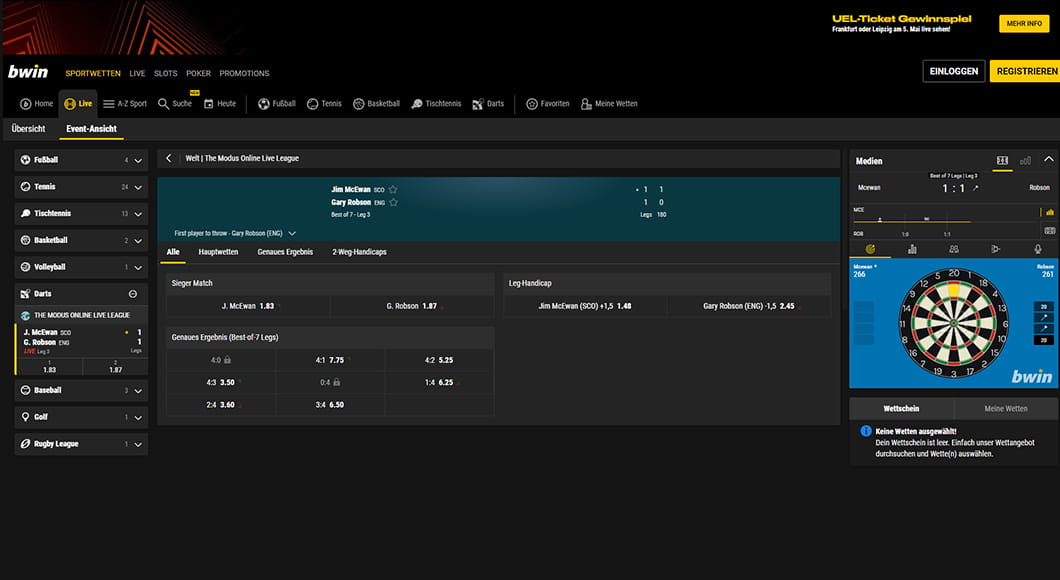This screenshot has height=580, width=1060.
Task: Go to Tennis via top nav icon
Action: tap(312, 104)
